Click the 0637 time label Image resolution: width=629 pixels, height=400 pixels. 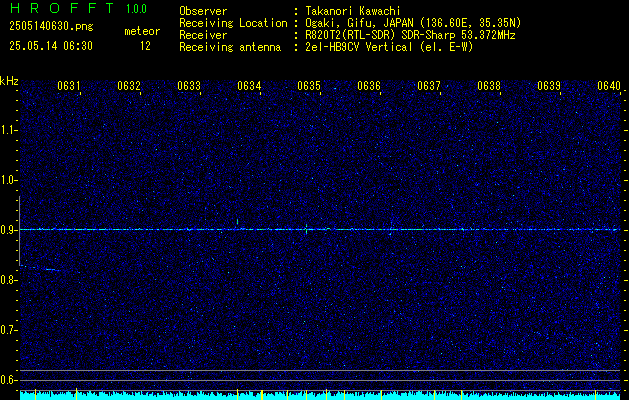click(x=429, y=86)
